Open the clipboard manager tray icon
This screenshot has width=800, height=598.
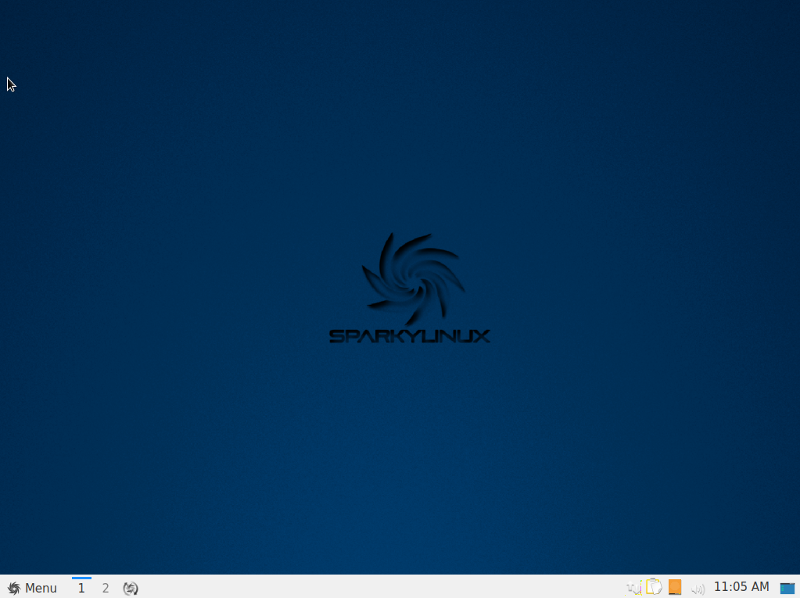[x=654, y=587]
